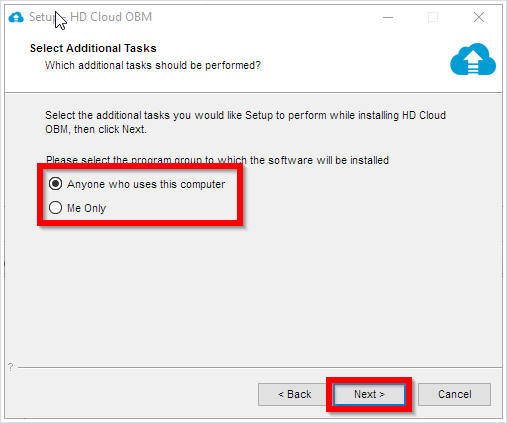Proceed with the Next button
Viewport: 507px width, 423px height.
coord(369,394)
